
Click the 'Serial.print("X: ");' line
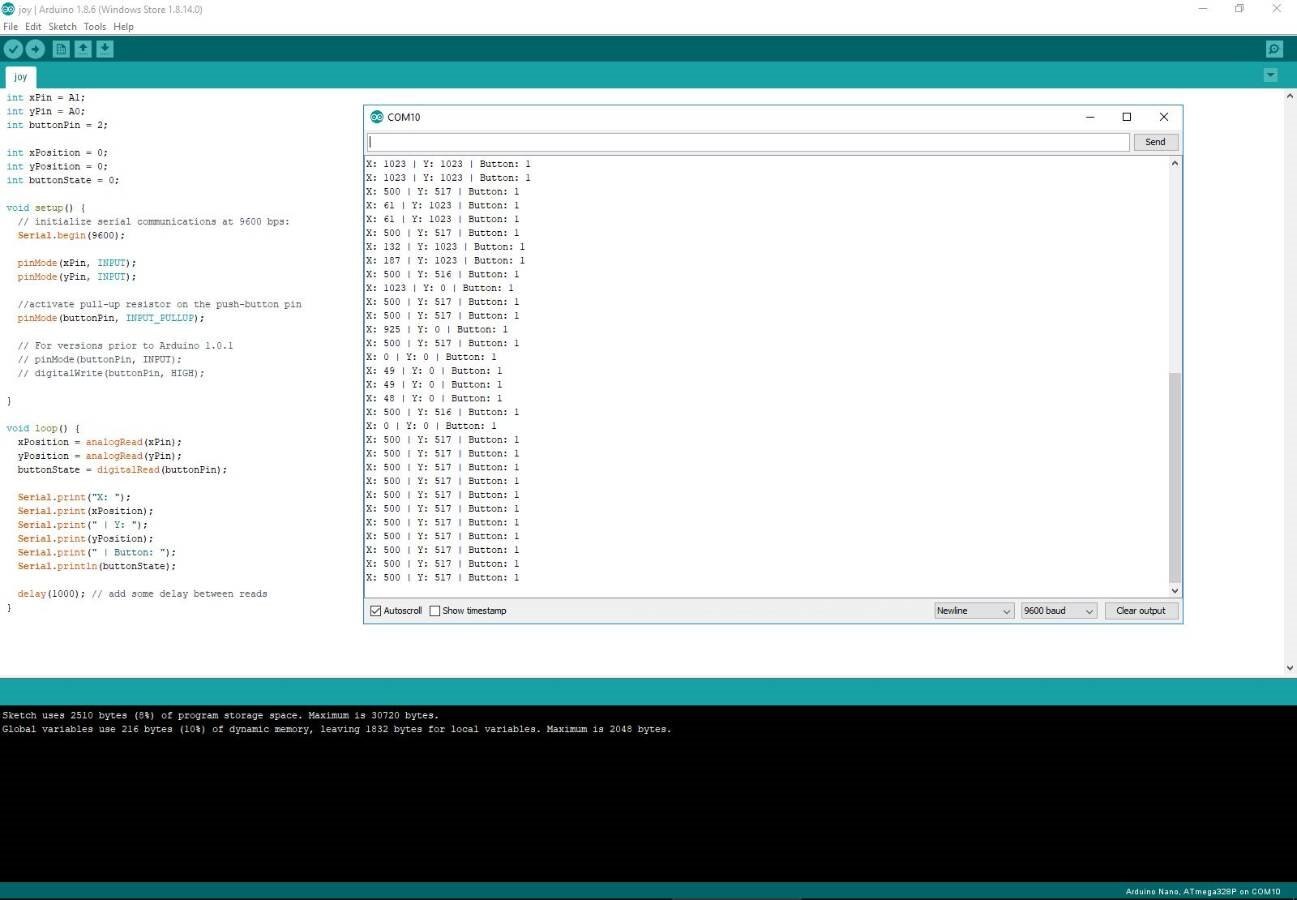74,497
